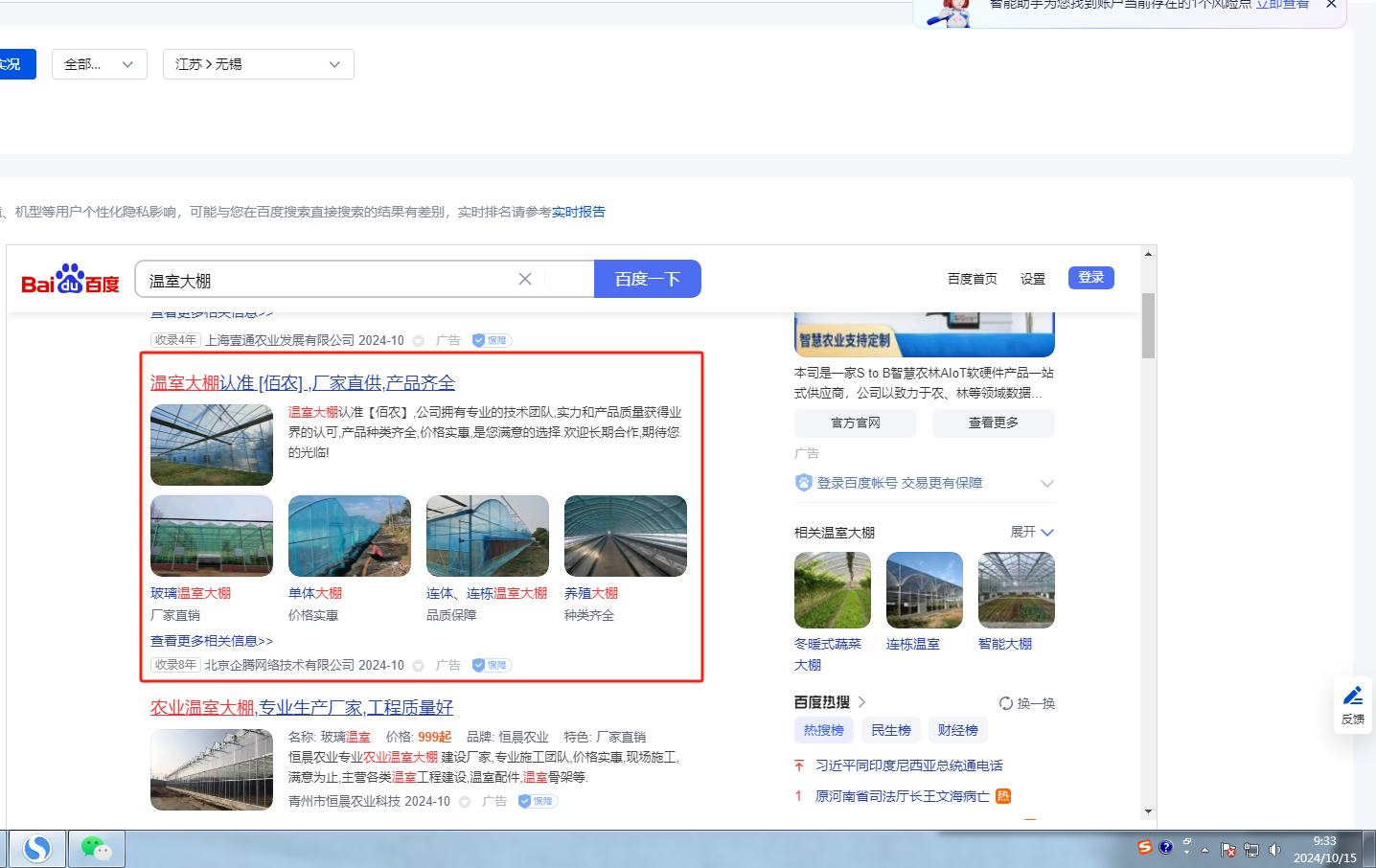This screenshot has width=1376, height=868.
Task: Open the 全部... dropdown
Action: click(100, 64)
